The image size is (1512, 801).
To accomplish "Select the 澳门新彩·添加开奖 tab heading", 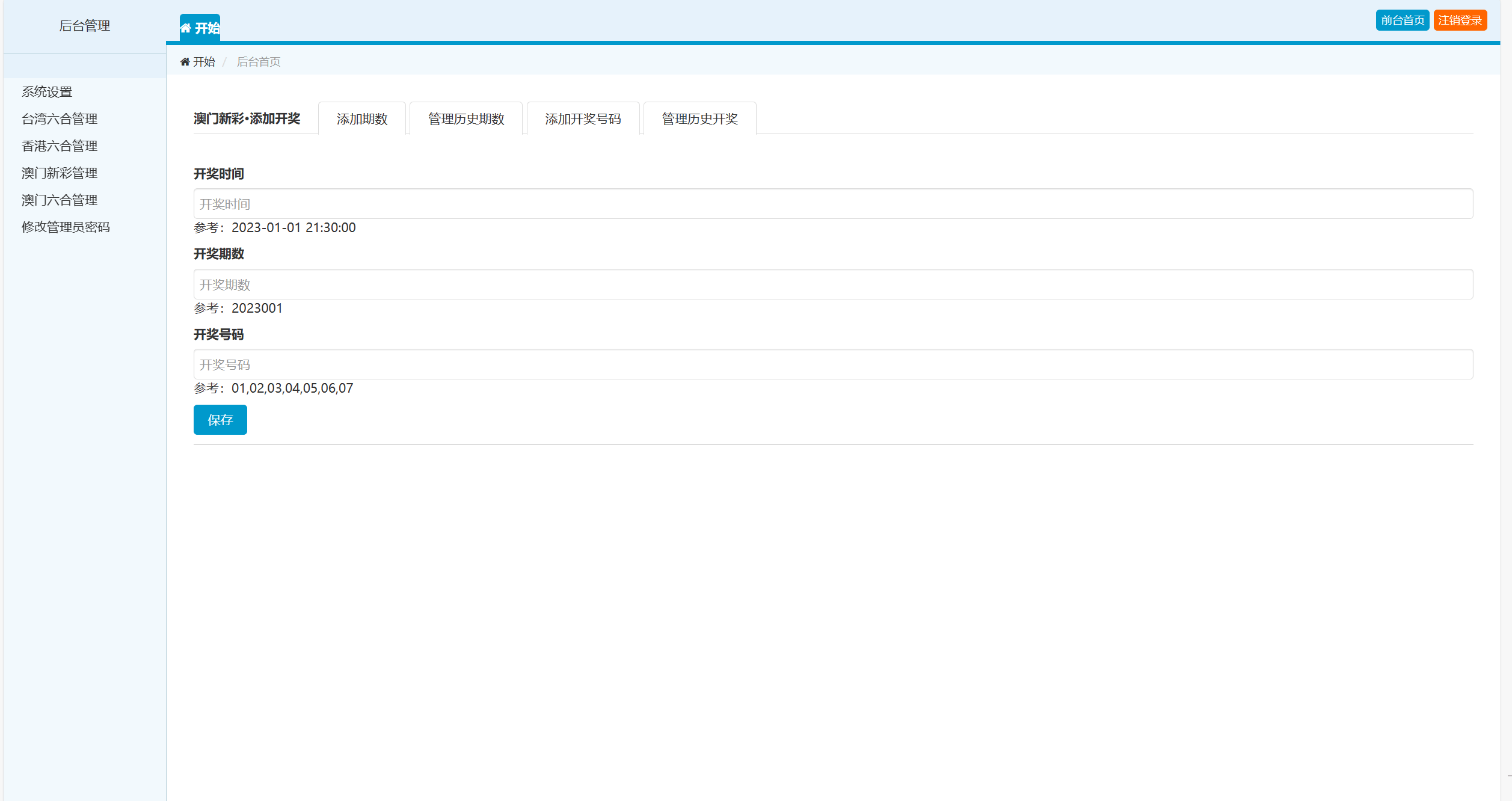I will [247, 118].
